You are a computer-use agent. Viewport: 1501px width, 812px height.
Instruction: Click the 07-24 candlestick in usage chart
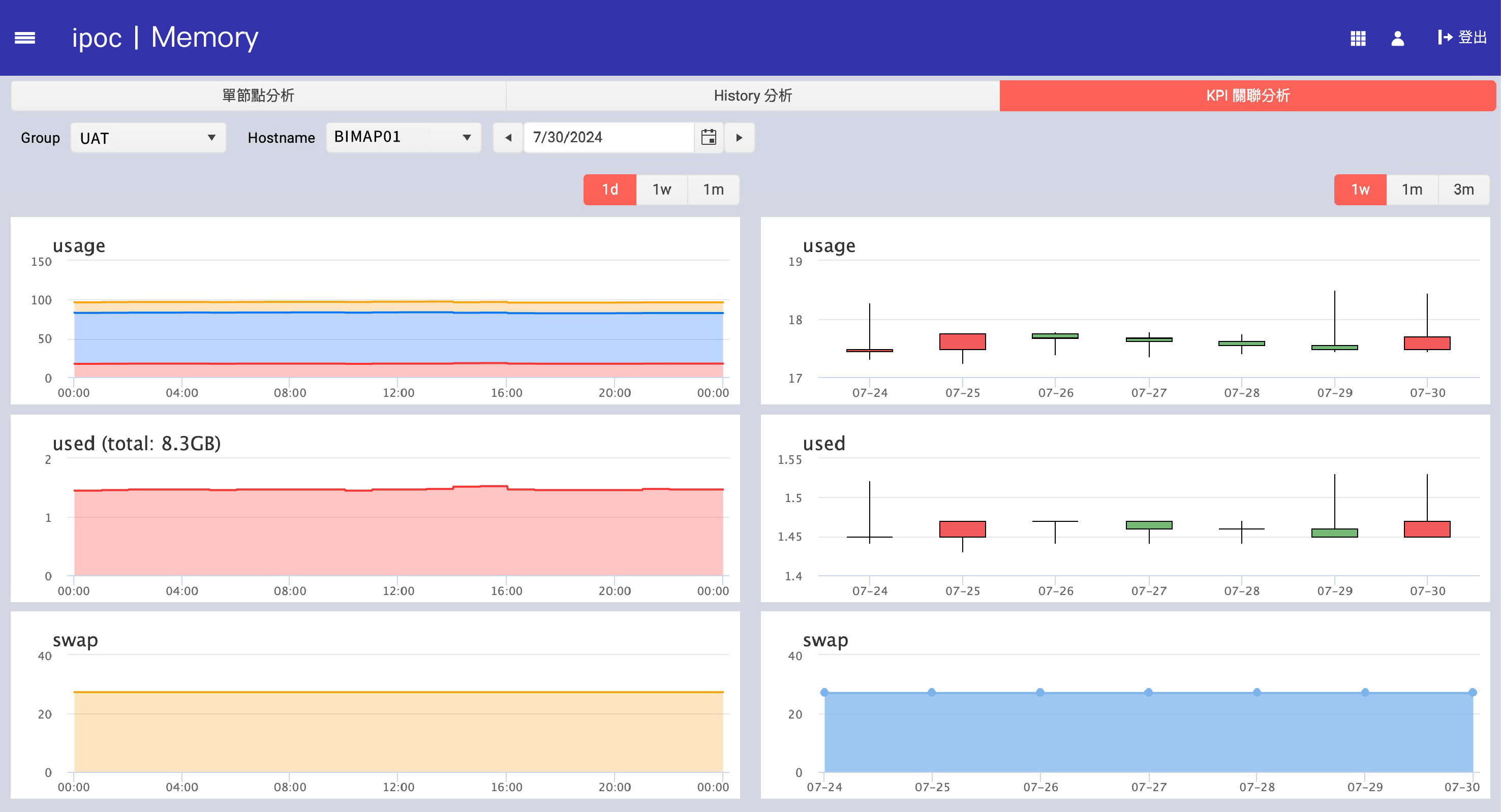click(870, 350)
